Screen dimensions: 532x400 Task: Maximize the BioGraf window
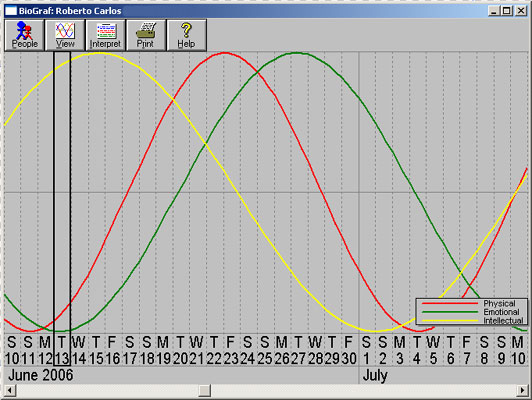click(507, 11)
